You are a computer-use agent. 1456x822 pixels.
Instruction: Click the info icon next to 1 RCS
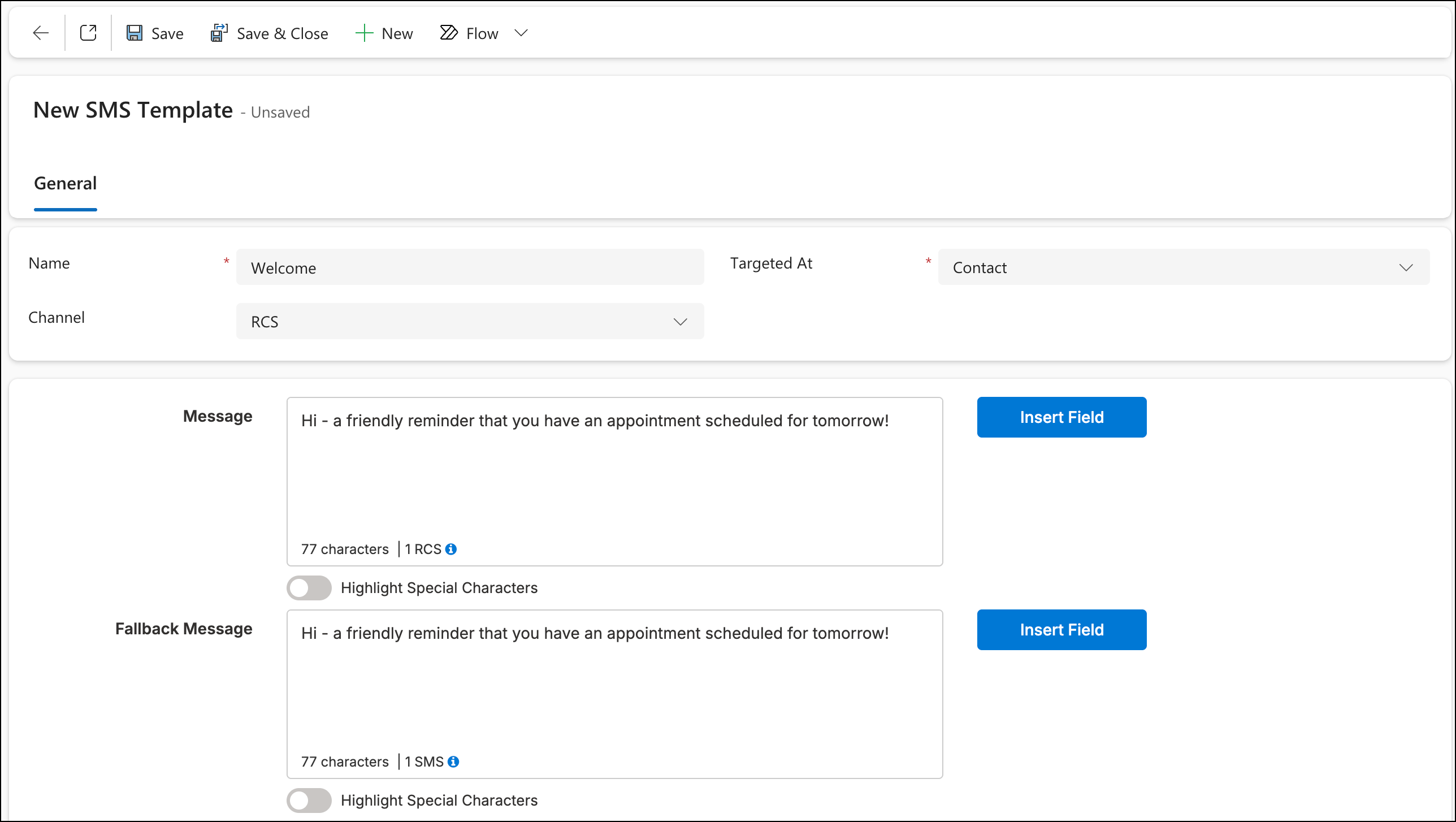pos(451,549)
